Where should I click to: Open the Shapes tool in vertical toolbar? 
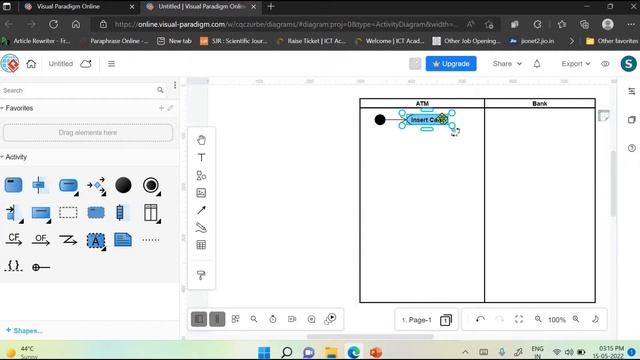201,175
